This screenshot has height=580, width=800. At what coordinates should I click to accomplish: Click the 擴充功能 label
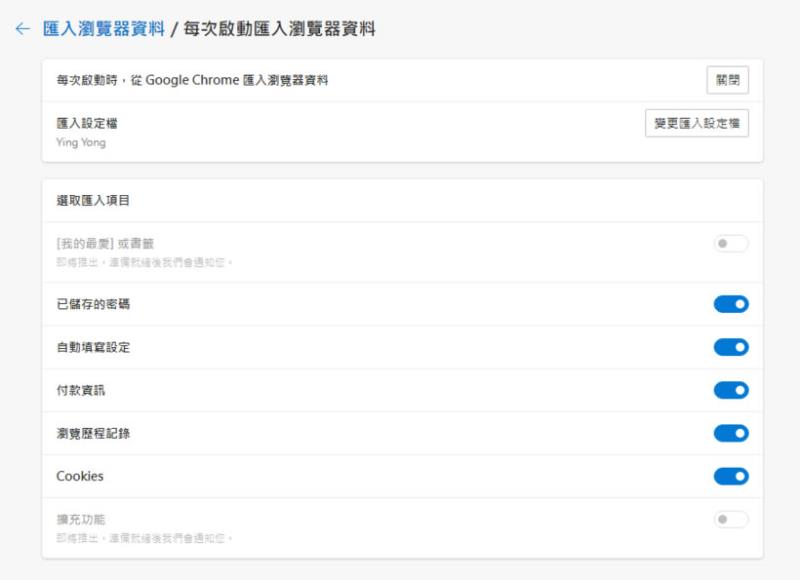pos(81,519)
